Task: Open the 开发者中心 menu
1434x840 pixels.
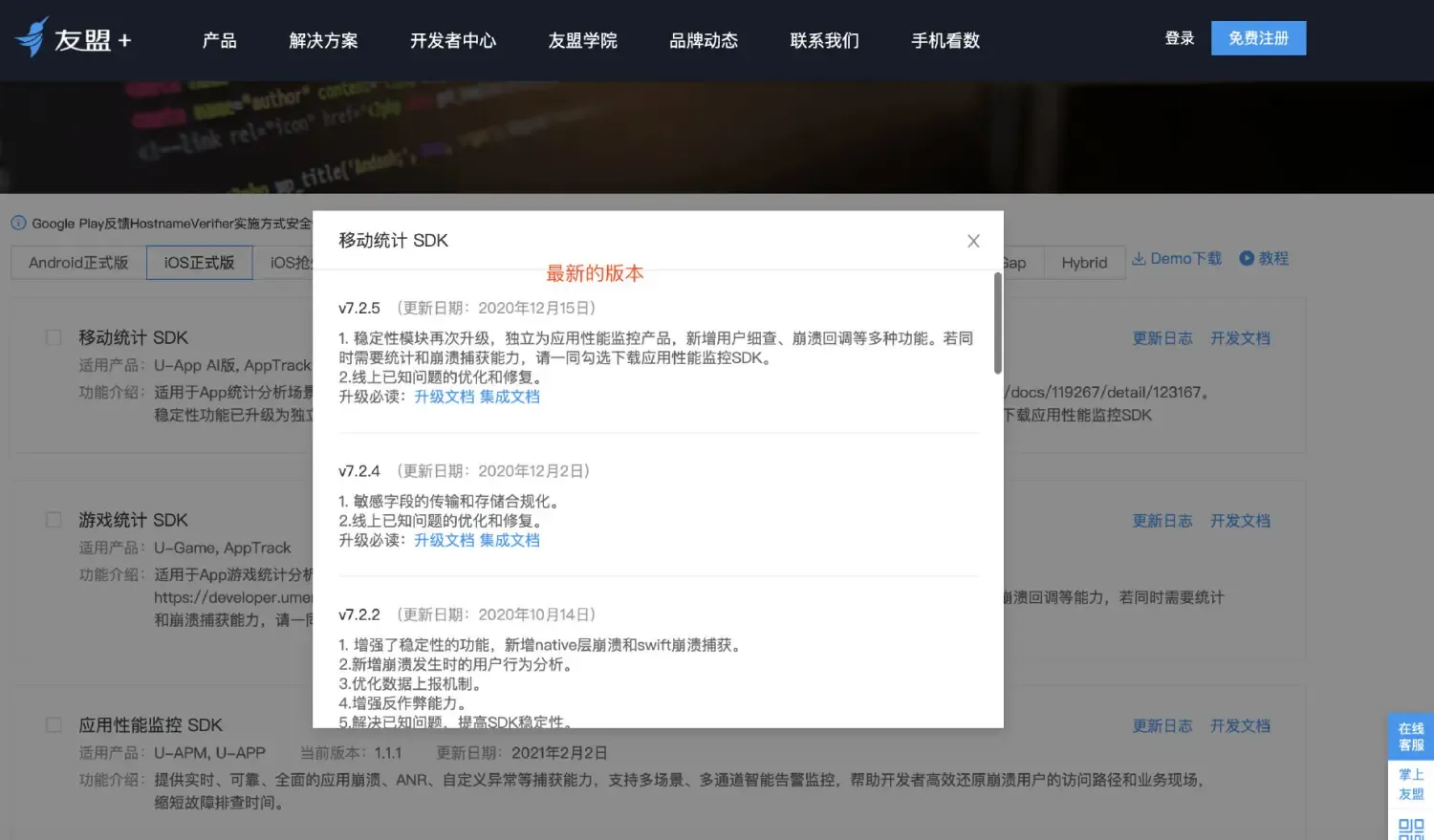Action: [453, 40]
